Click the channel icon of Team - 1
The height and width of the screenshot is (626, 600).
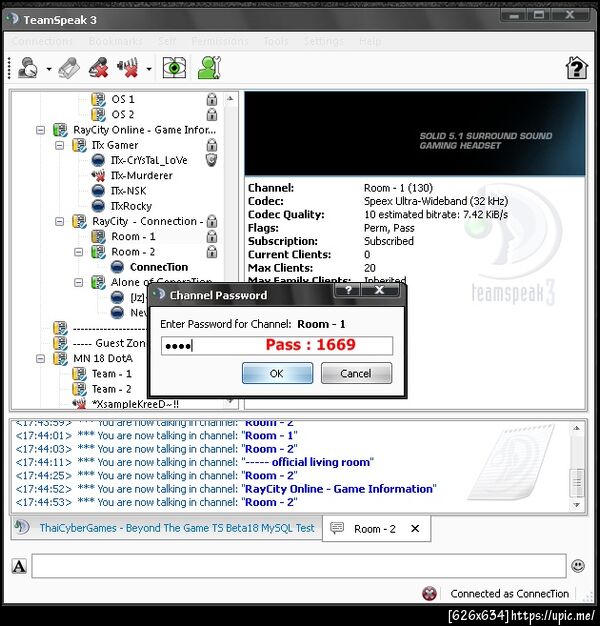pyautogui.click(x=79, y=374)
